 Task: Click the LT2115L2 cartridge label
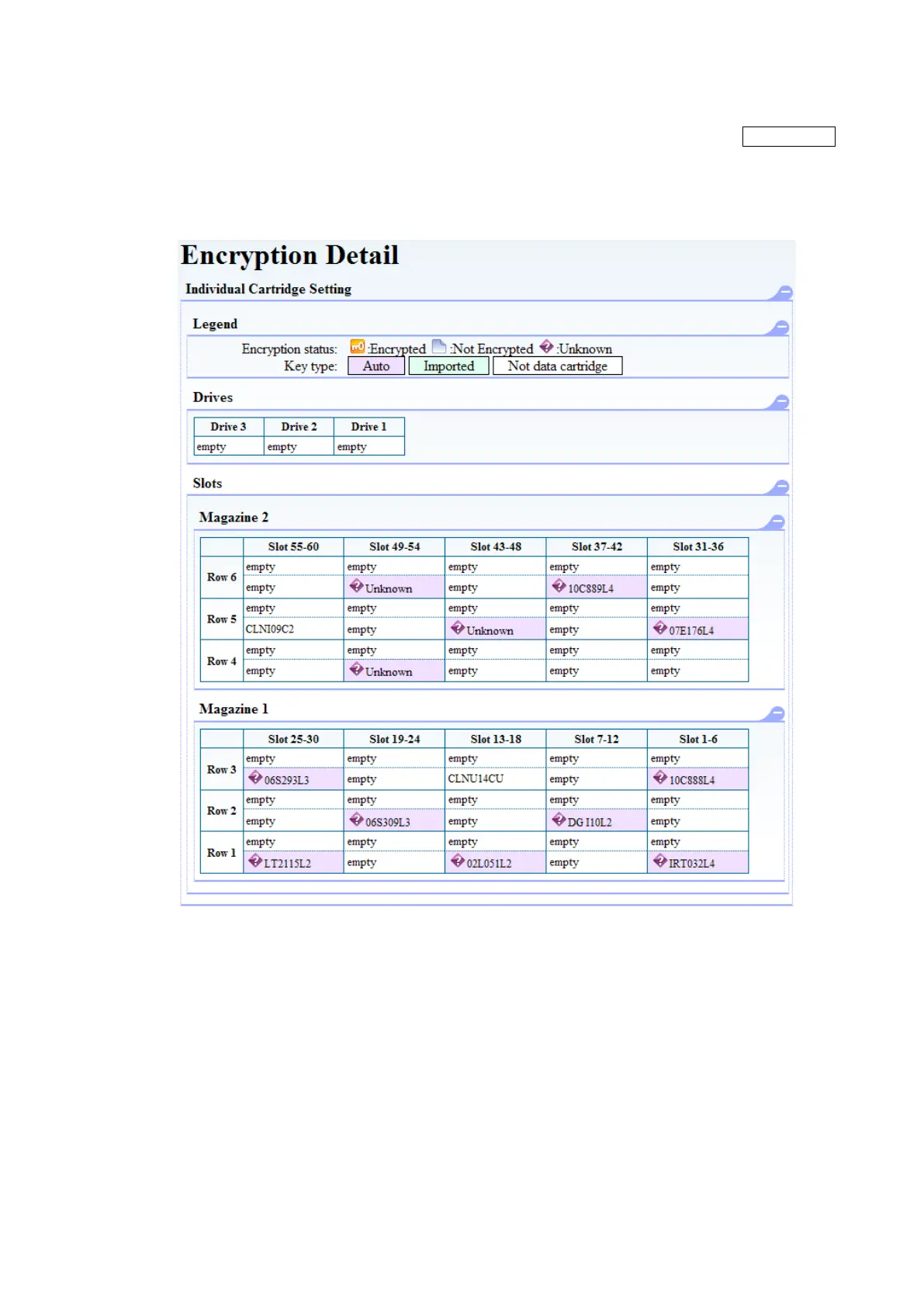[287, 864]
